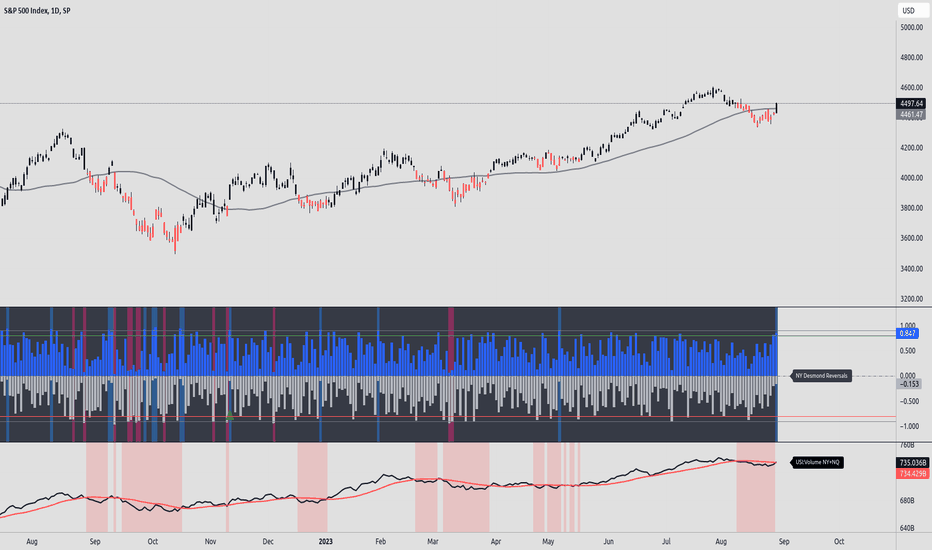Click the 640B volume axis label
The image size is (932, 550).
pos(907,528)
